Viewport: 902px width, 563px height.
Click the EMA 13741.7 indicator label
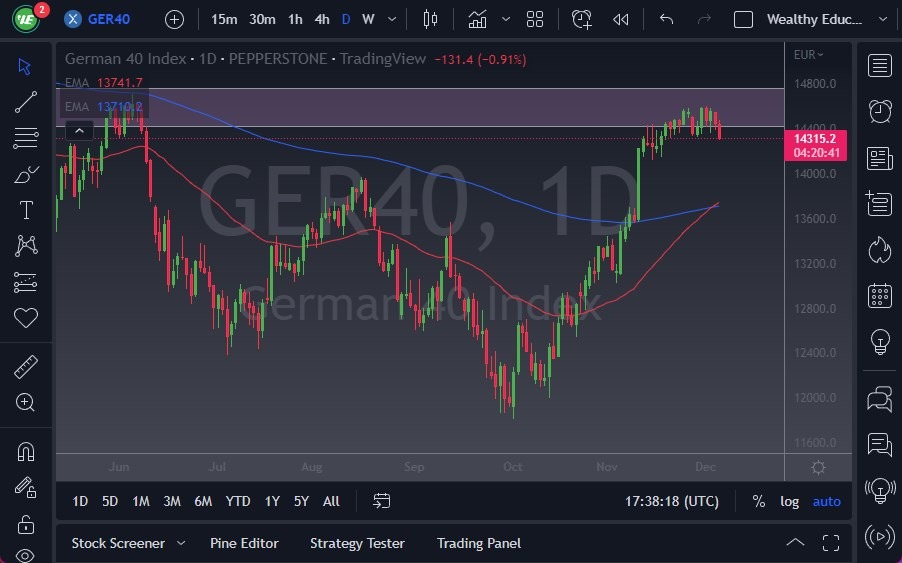pos(104,82)
